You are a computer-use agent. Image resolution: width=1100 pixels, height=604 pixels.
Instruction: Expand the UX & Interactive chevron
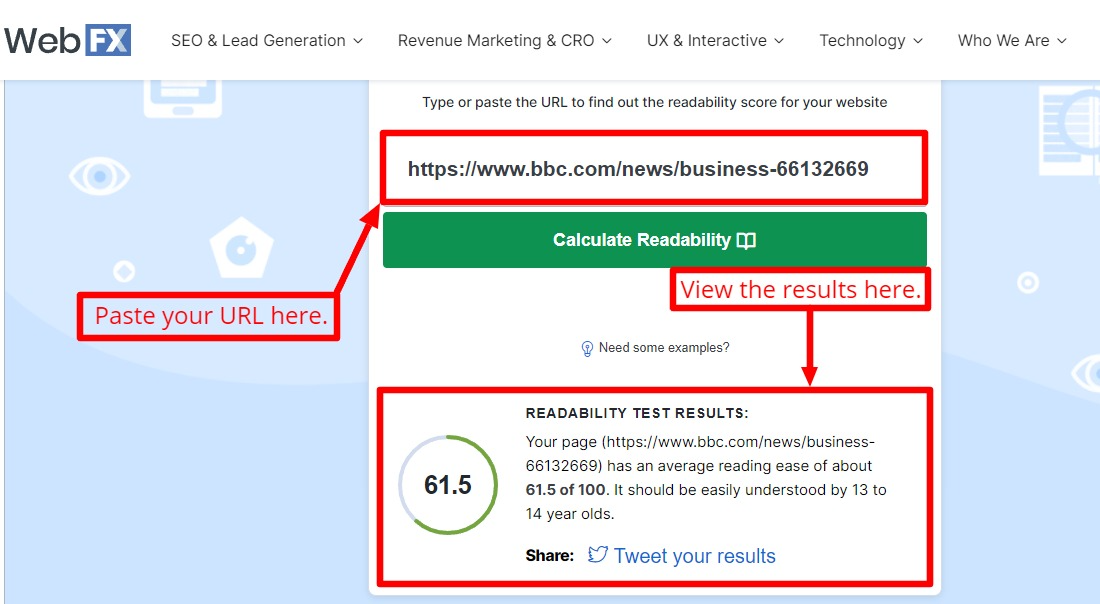point(779,41)
